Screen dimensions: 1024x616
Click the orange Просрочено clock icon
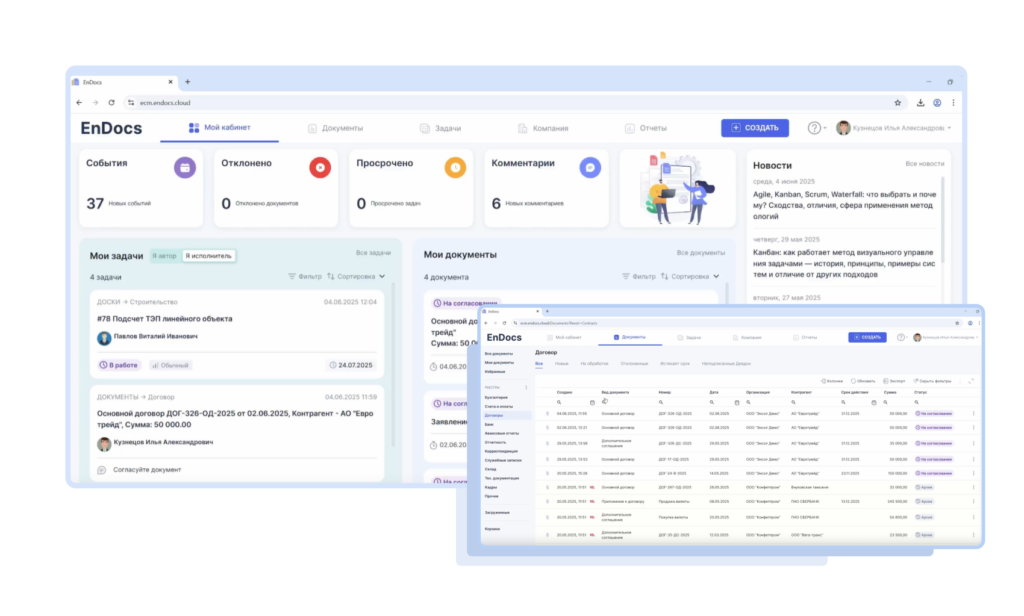point(455,168)
